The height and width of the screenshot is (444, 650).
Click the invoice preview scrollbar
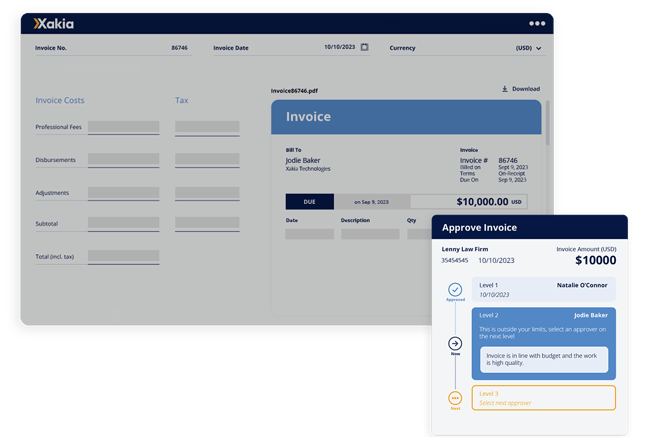pyautogui.click(x=548, y=123)
